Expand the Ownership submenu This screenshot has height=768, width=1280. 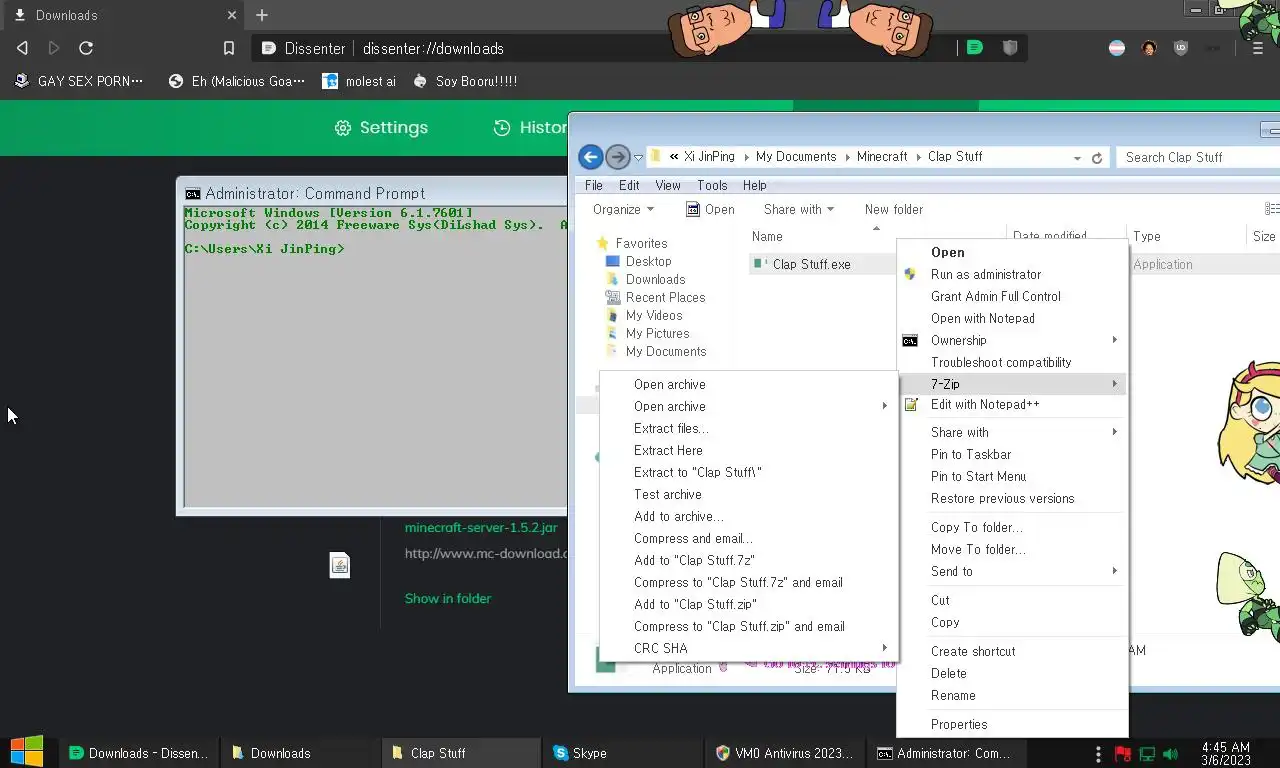tap(1012, 340)
